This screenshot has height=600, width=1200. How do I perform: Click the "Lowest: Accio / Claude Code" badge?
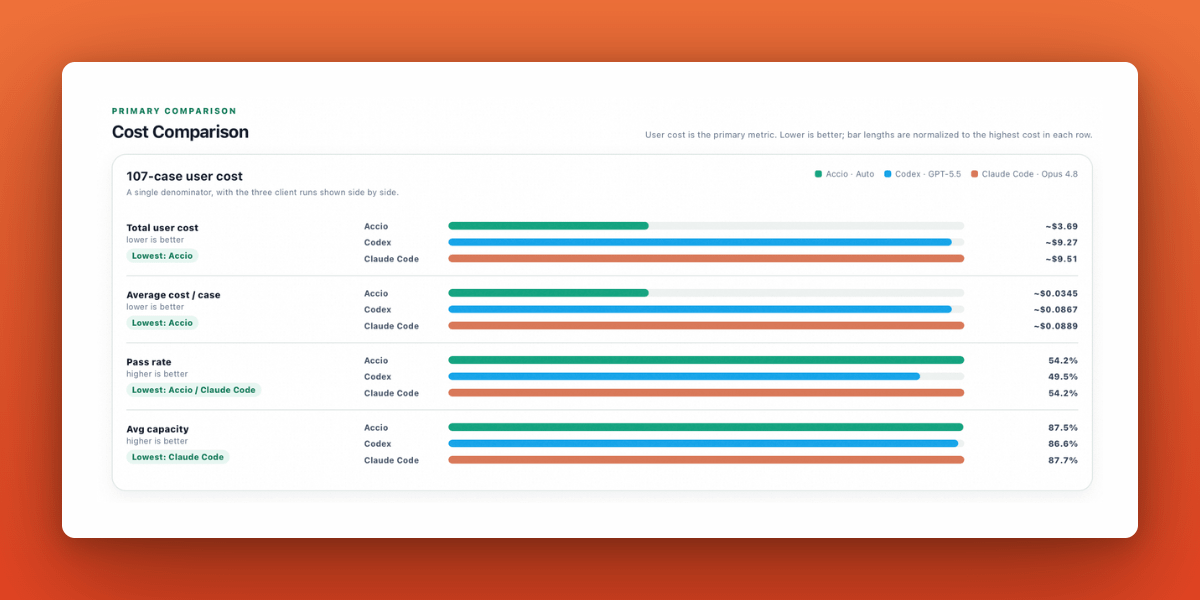click(x=194, y=390)
